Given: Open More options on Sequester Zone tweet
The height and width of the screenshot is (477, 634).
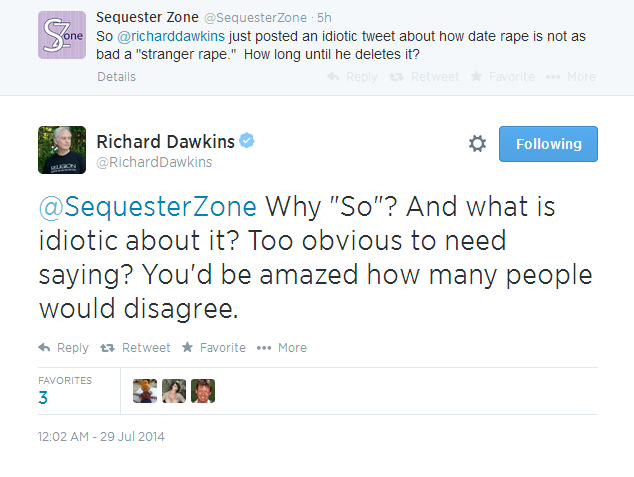Looking at the screenshot, I should click(x=571, y=77).
